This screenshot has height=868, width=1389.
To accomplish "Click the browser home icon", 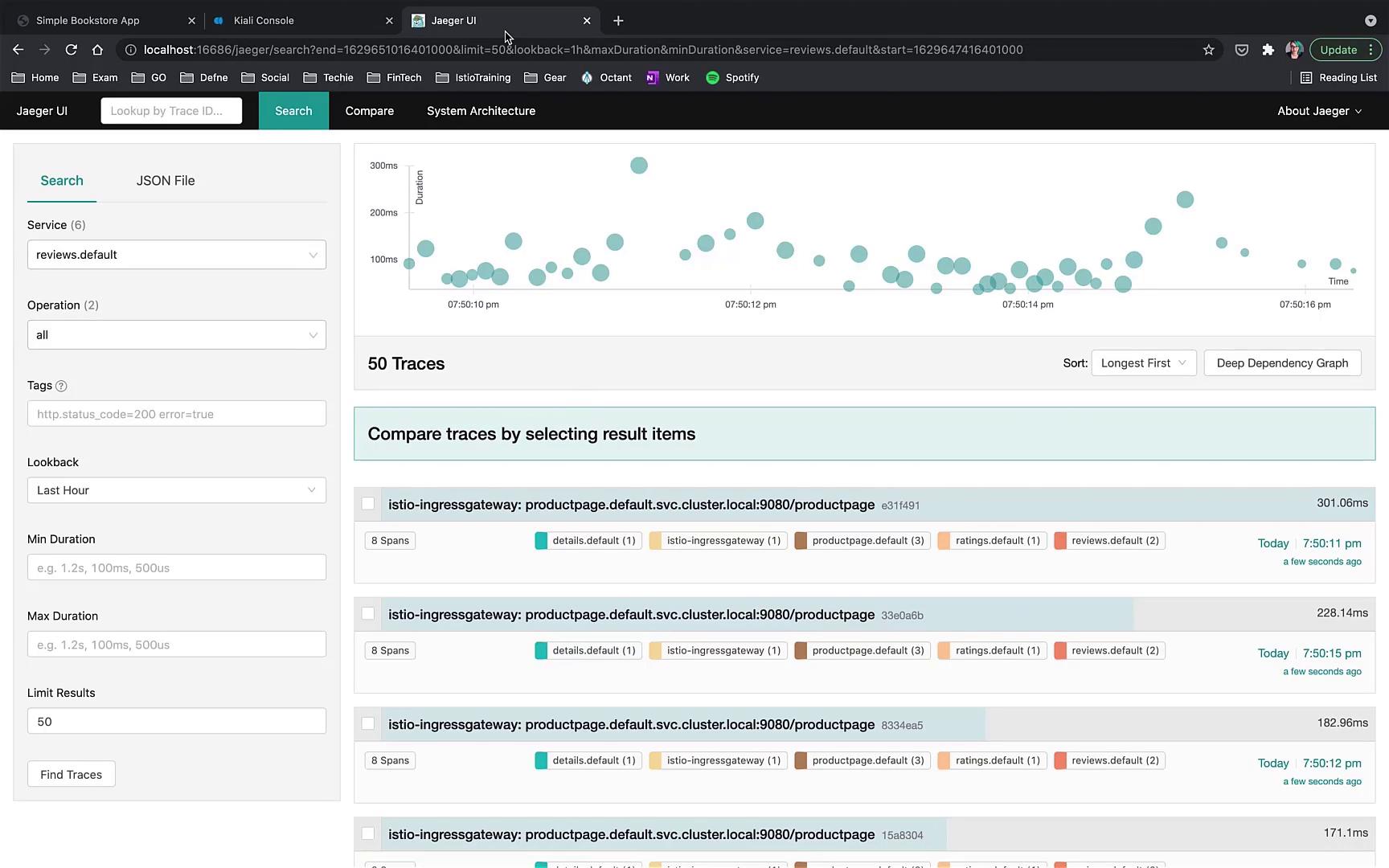I will (x=97, y=50).
